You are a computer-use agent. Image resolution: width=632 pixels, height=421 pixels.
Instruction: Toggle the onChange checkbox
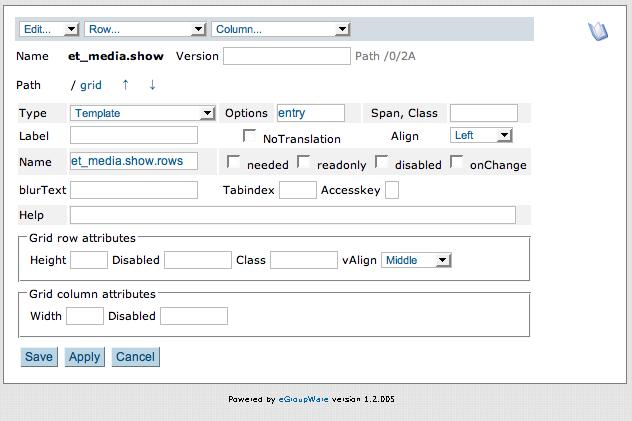click(x=456, y=162)
